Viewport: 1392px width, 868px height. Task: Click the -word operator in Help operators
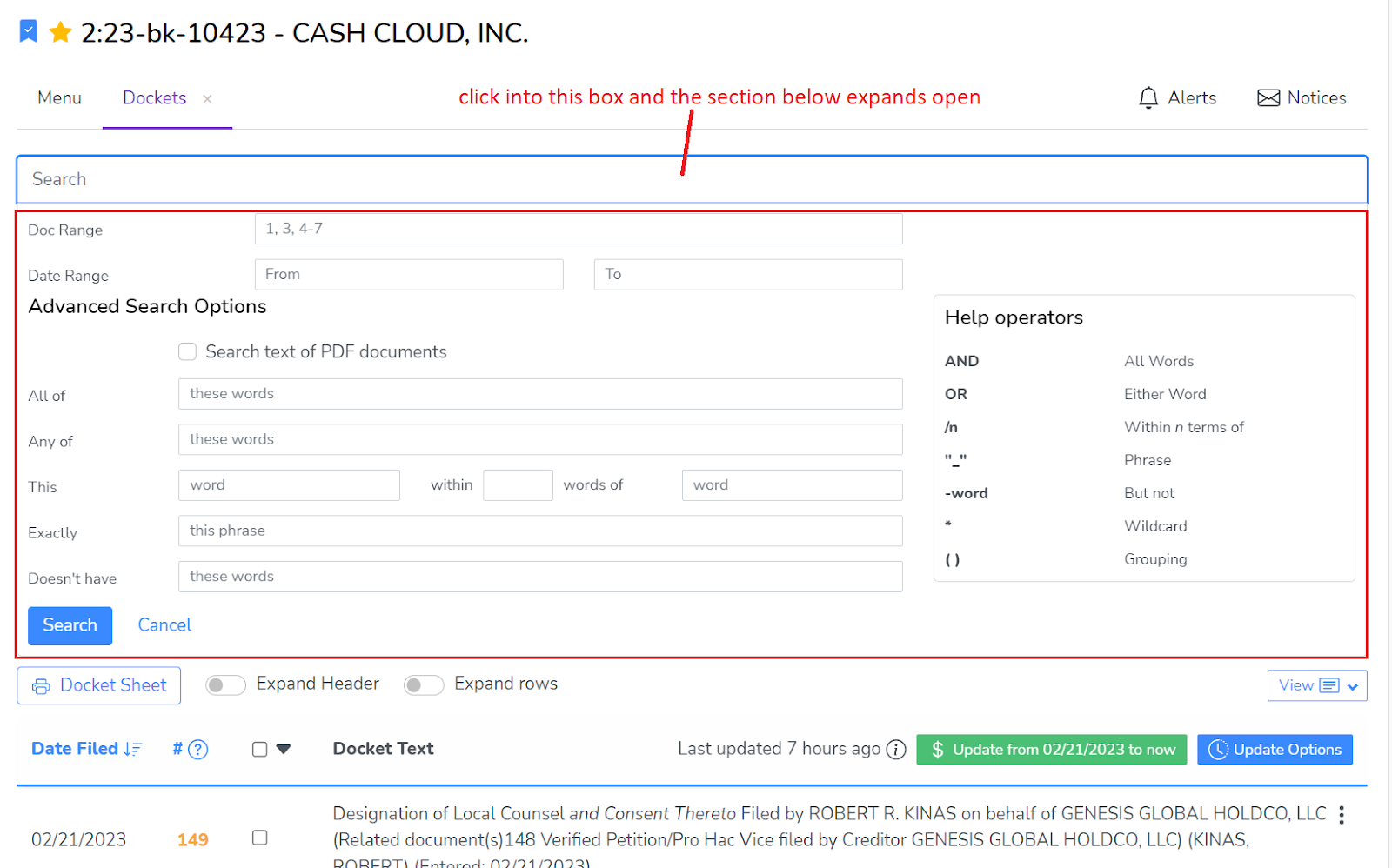[x=967, y=493]
